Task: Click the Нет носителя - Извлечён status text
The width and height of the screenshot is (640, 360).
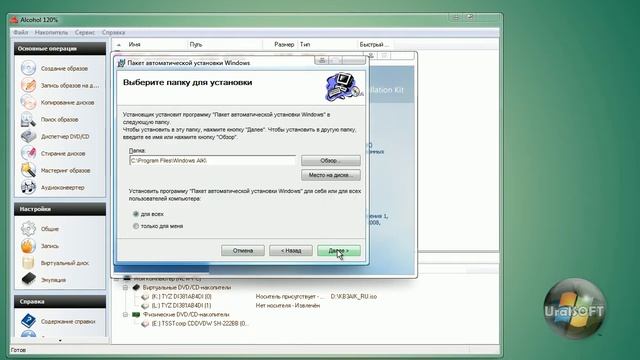Action: [x=287, y=306]
